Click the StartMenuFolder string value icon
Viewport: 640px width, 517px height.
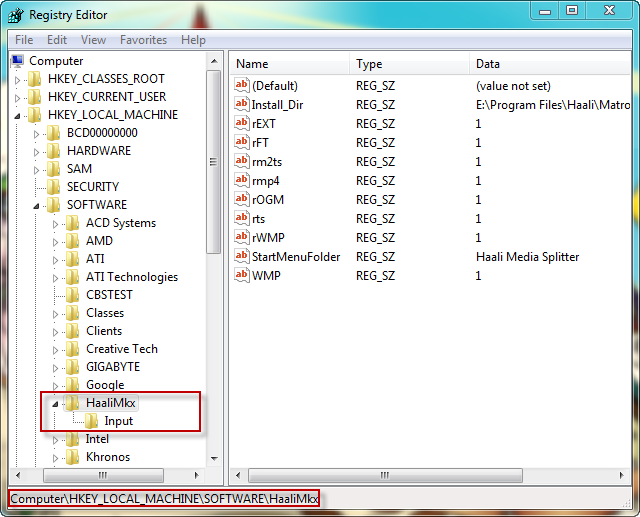[x=242, y=257]
